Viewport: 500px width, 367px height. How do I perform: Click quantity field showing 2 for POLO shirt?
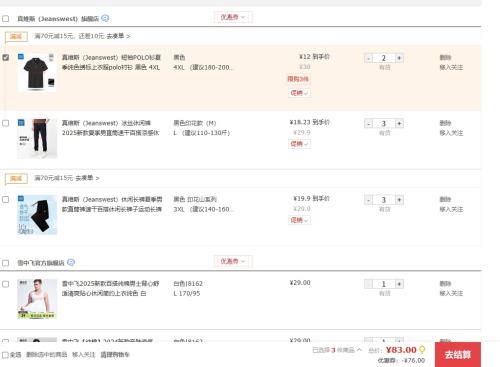384,58
